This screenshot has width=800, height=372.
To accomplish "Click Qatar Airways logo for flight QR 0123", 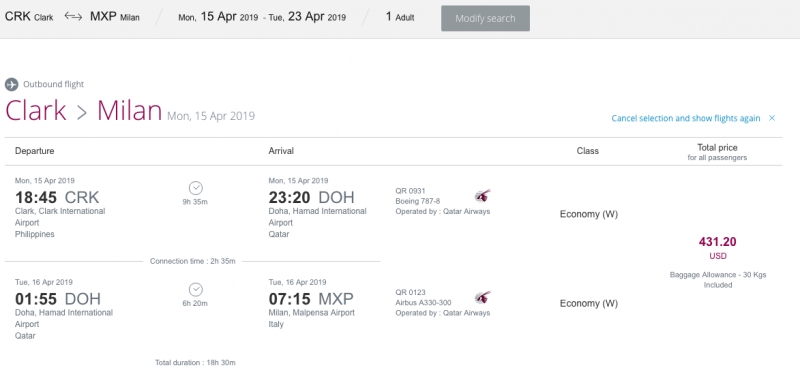I will point(482,297).
